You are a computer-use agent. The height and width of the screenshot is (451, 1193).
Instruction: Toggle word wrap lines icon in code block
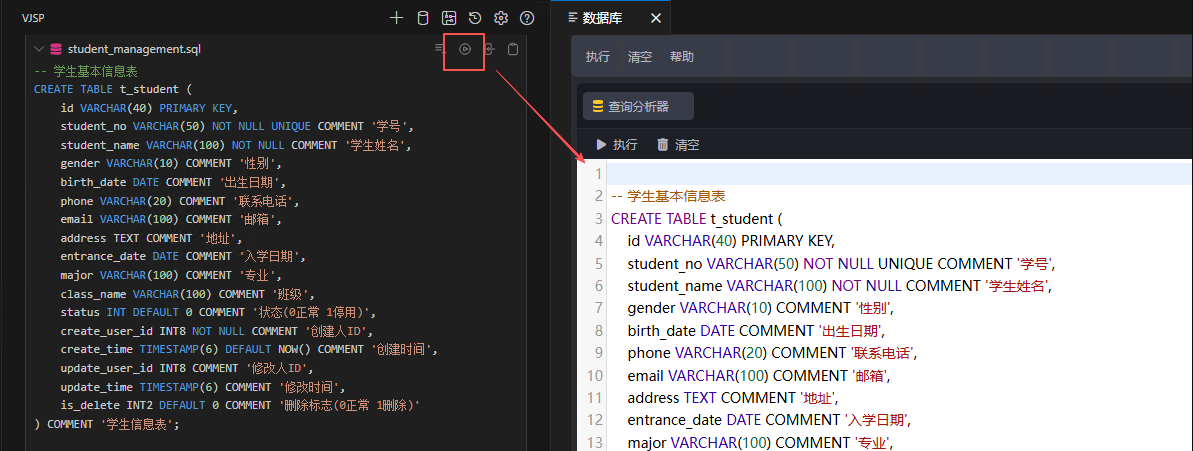pyautogui.click(x=439, y=49)
